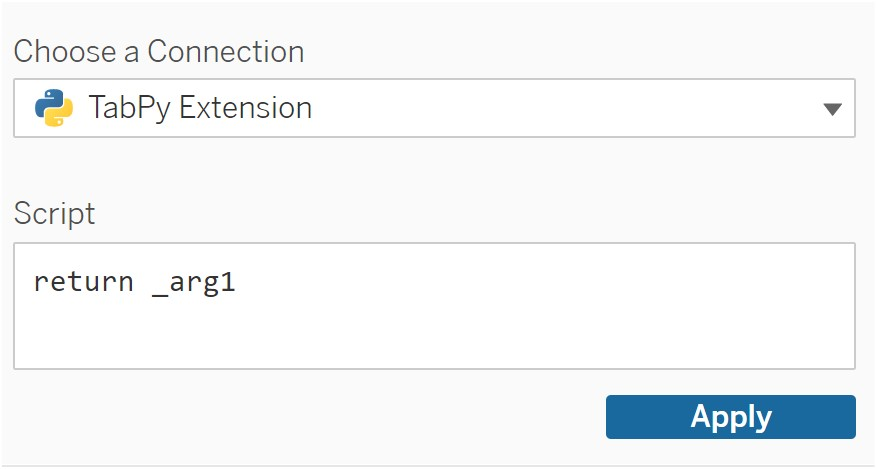Screen dimensions: 876x469
Task: Click the Apply button
Action: point(731,417)
